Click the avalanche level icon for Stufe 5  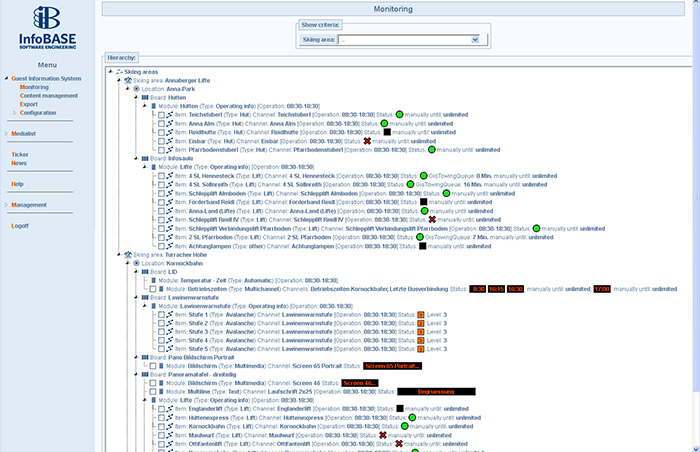pyautogui.click(x=421, y=349)
